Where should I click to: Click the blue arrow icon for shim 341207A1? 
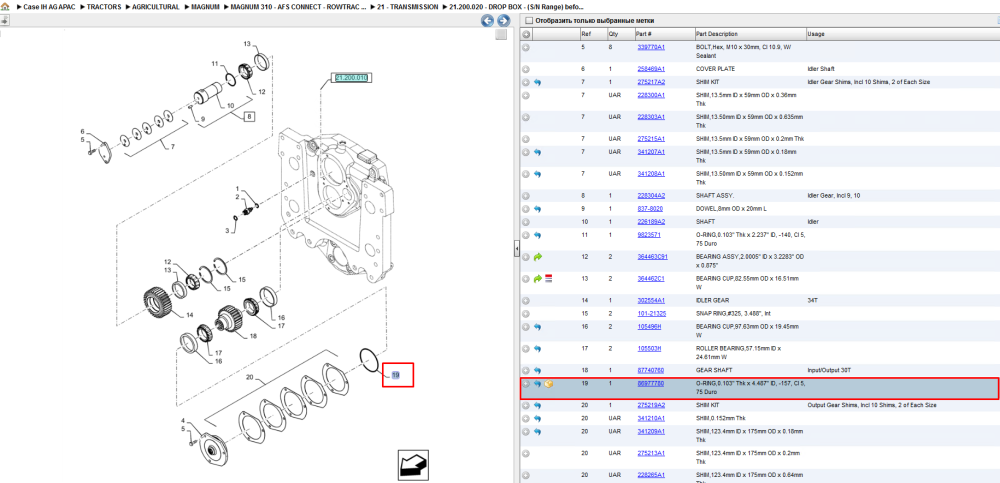tap(537, 152)
